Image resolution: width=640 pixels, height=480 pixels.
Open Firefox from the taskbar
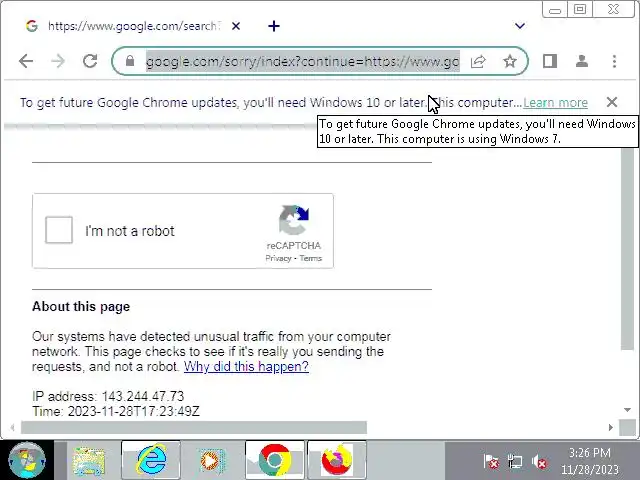click(337, 460)
